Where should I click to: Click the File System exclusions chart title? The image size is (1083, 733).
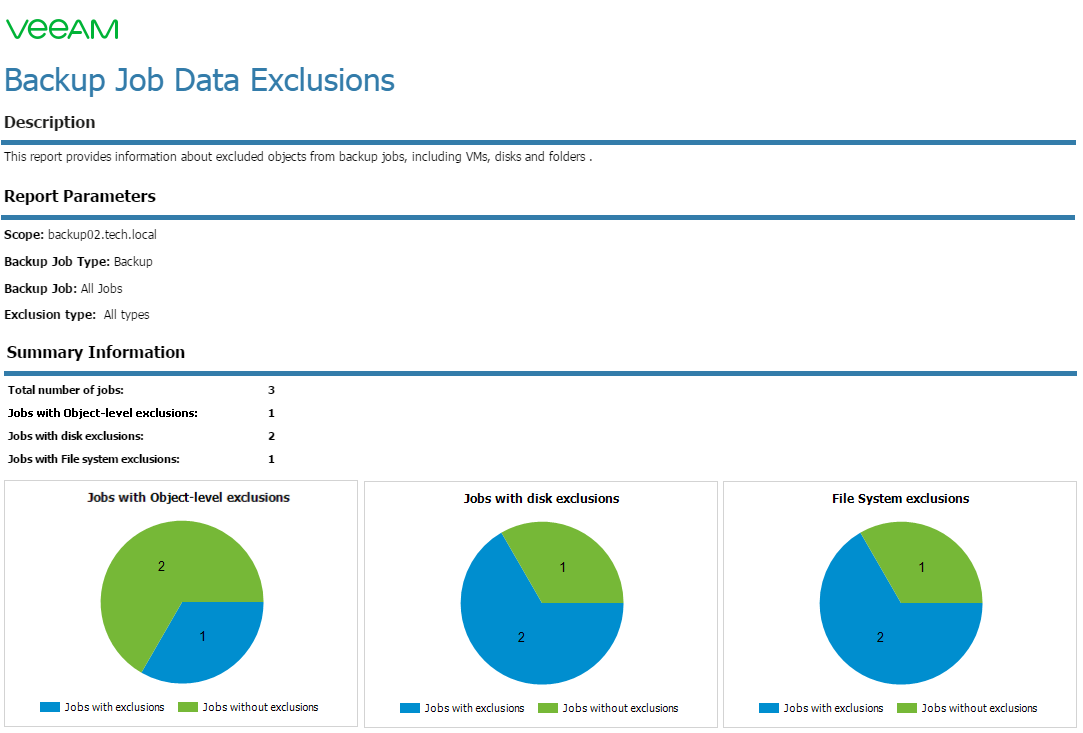(x=901, y=499)
